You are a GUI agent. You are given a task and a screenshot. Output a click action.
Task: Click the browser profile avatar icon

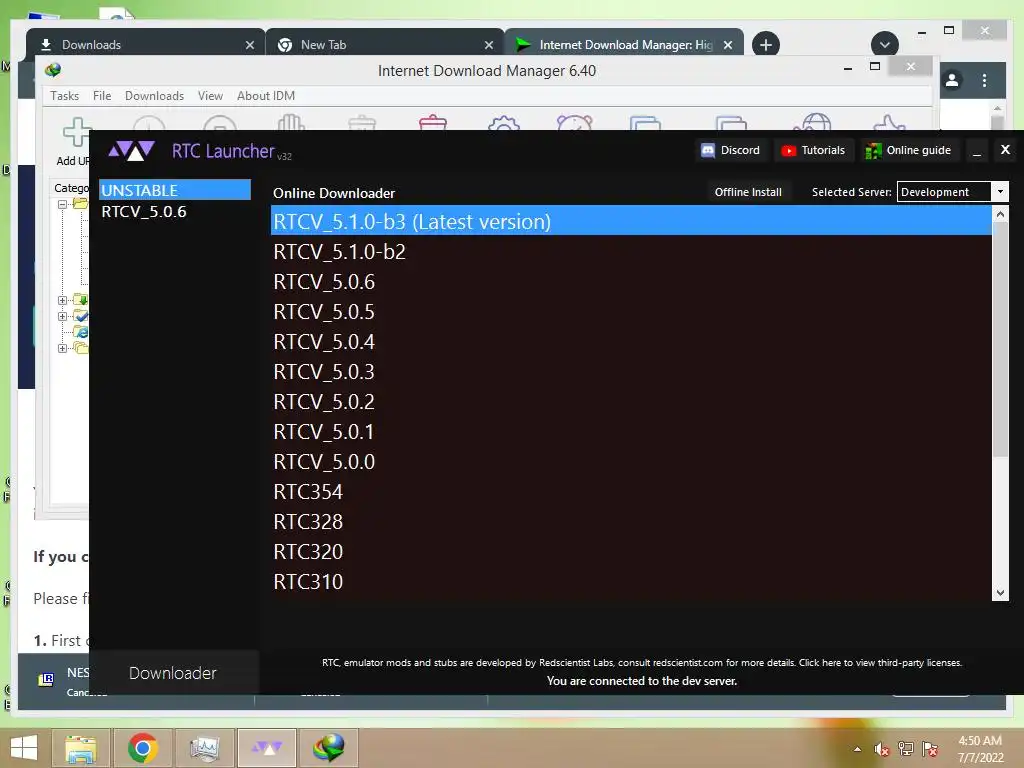pos(952,80)
